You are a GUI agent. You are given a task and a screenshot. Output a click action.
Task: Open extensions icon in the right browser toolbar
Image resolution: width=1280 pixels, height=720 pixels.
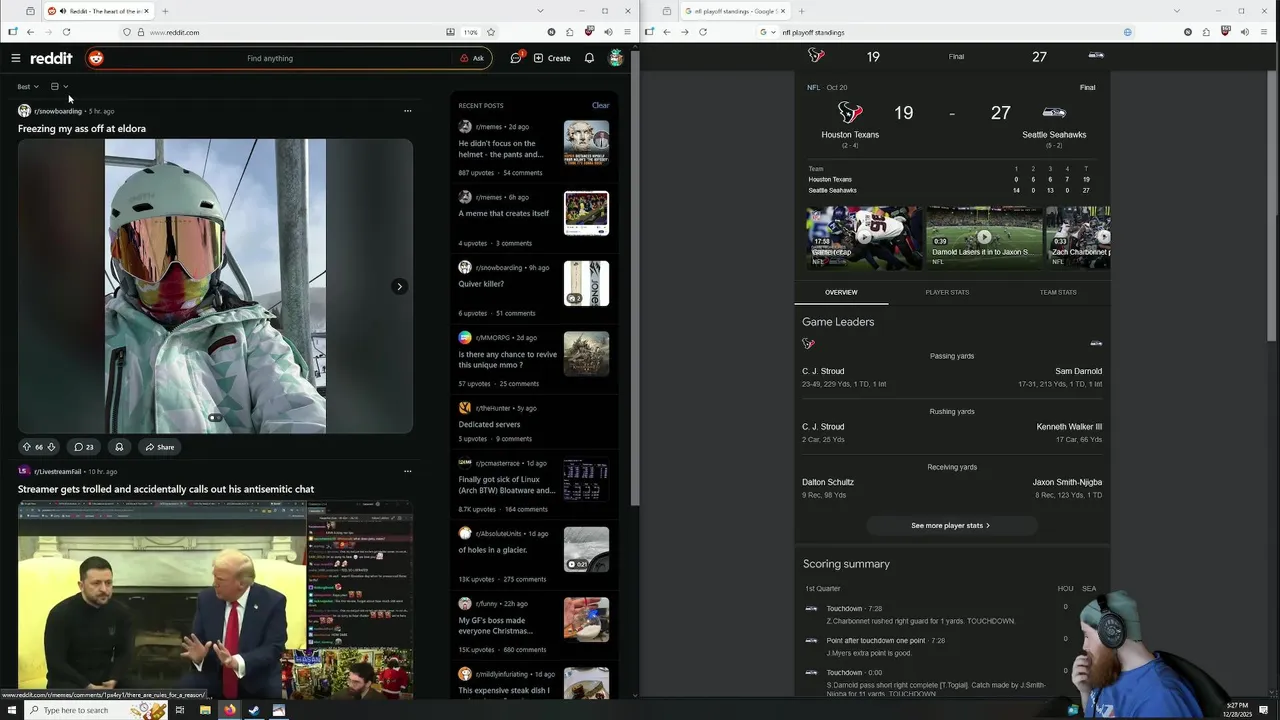click(x=1207, y=32)
